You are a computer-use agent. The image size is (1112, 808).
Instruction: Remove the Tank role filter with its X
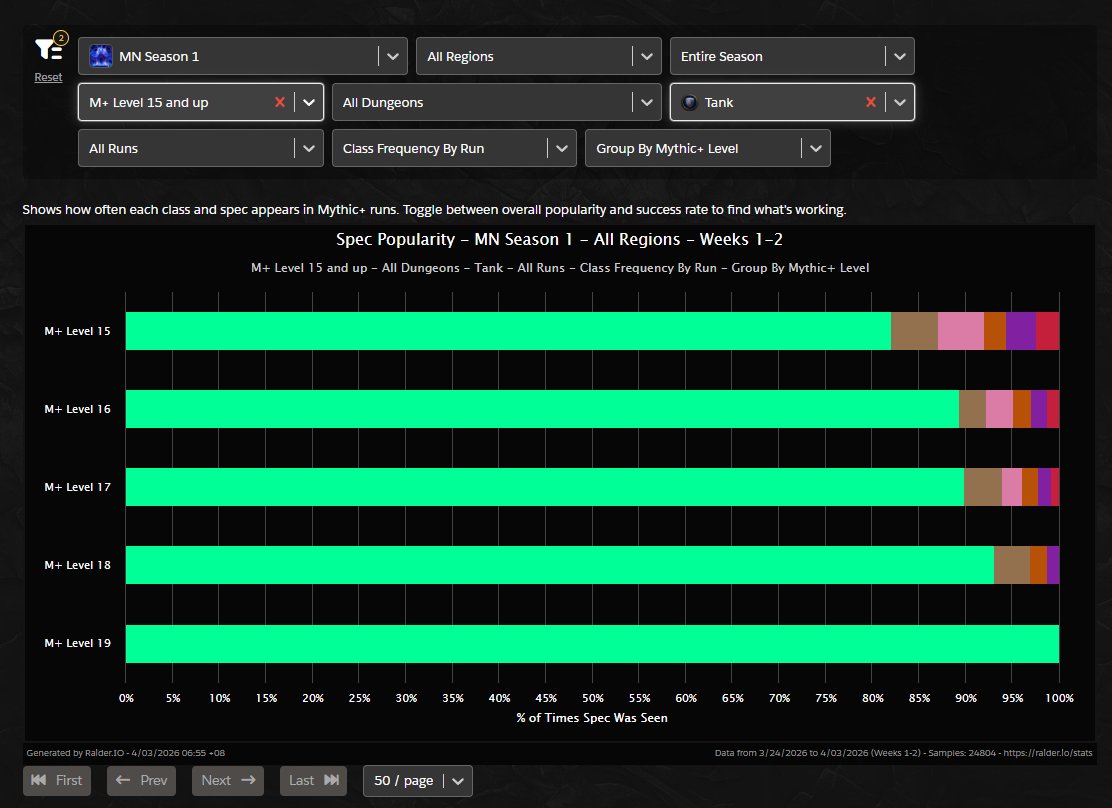coord(871,102)
